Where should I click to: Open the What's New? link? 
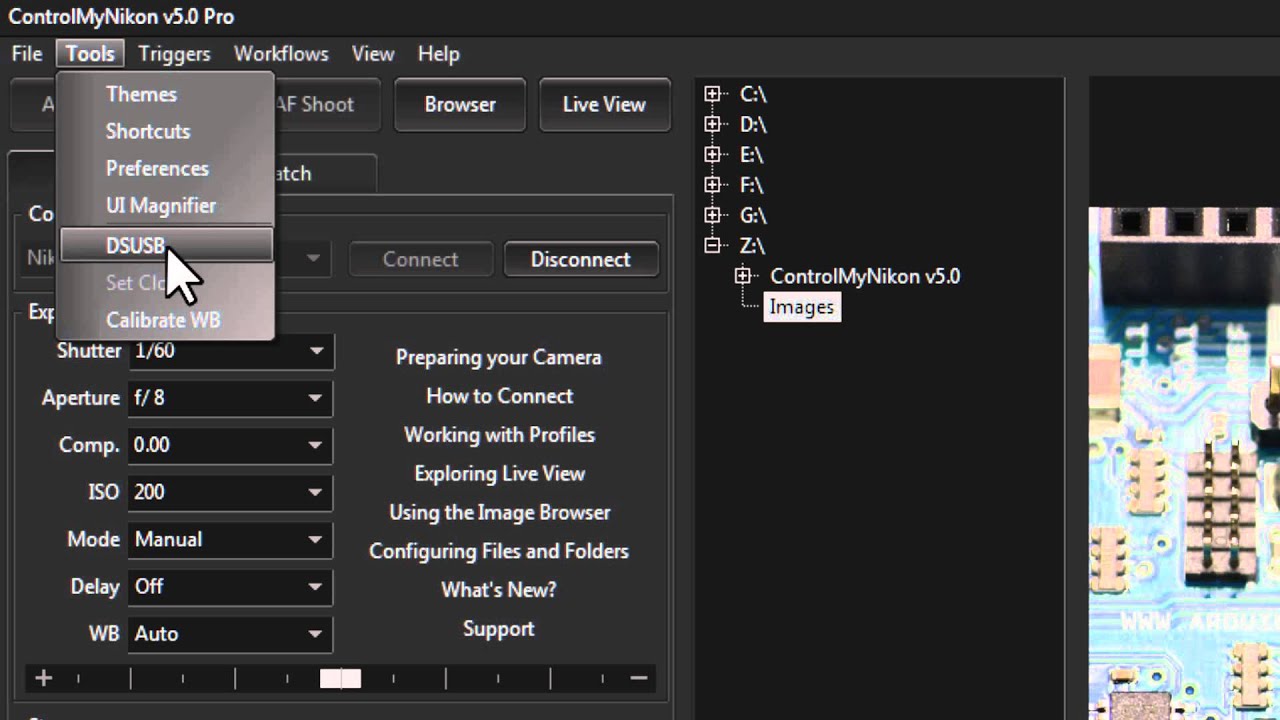(499, 590)
